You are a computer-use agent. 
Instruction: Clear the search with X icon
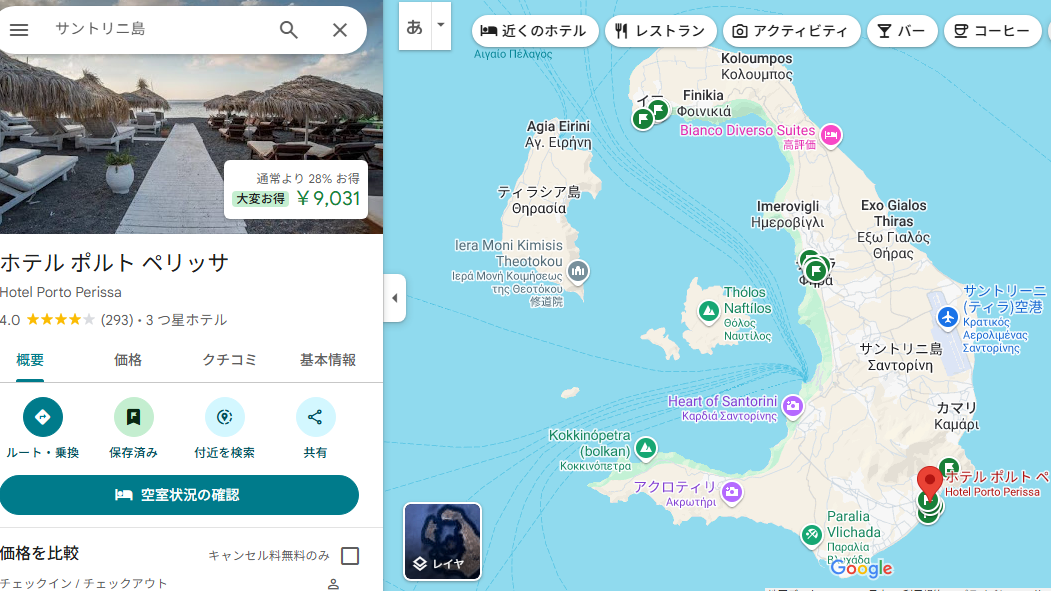(x=340, y=30)
